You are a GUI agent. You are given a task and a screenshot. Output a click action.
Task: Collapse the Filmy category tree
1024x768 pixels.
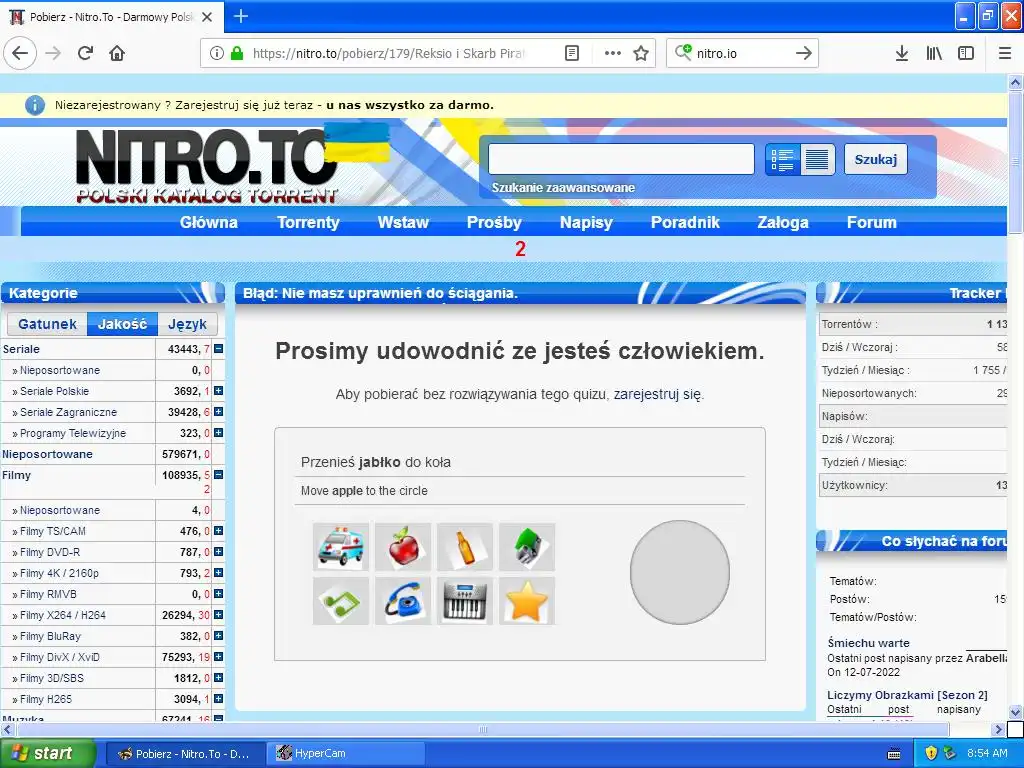pos(219,475)
